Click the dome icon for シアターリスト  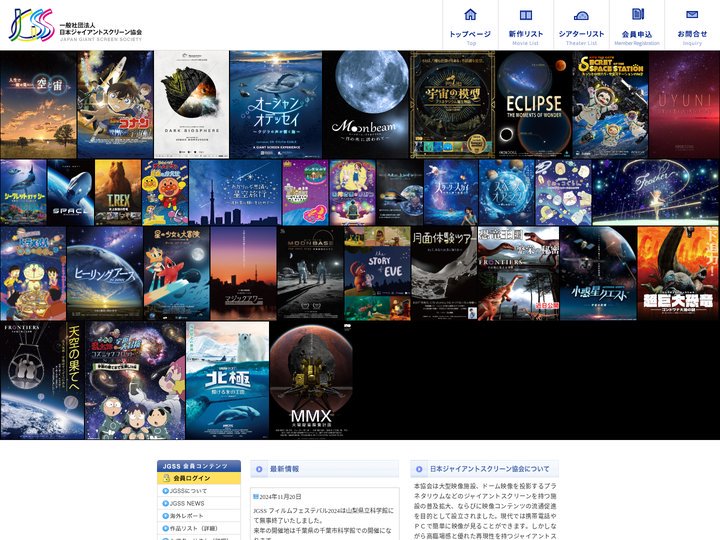point(581,16)
